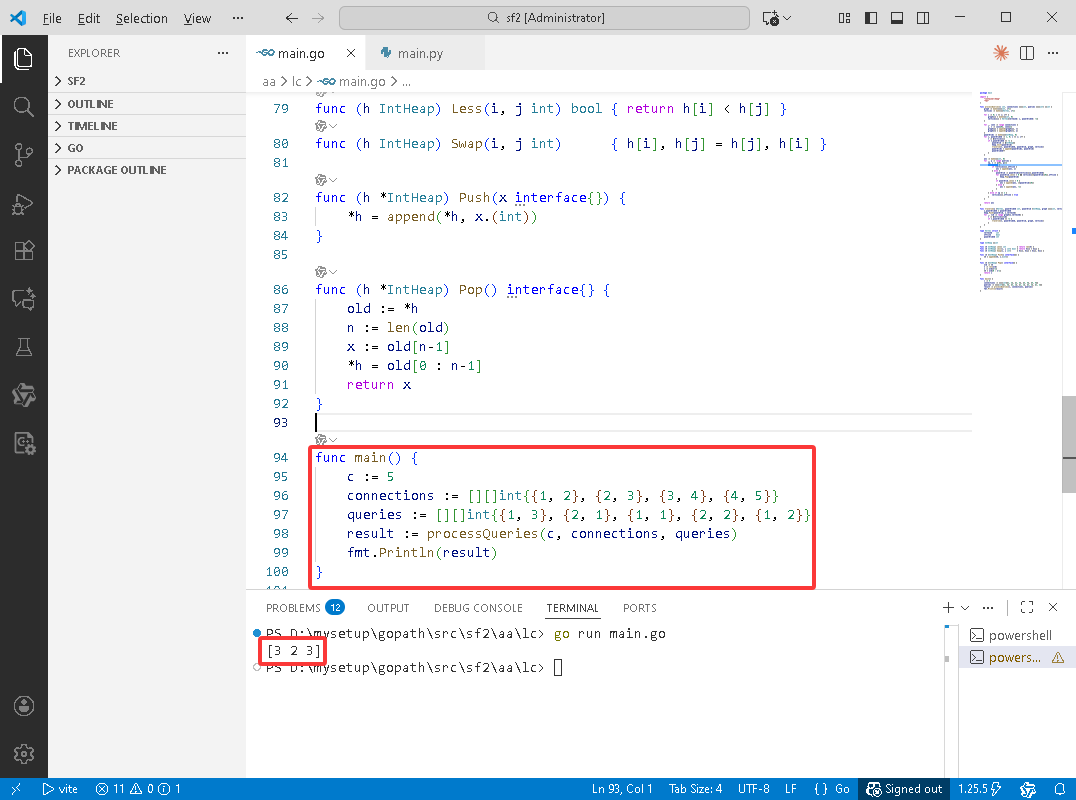Switch to the OUTPUT panel tab
1076x800 pixels.
(388, 608)
